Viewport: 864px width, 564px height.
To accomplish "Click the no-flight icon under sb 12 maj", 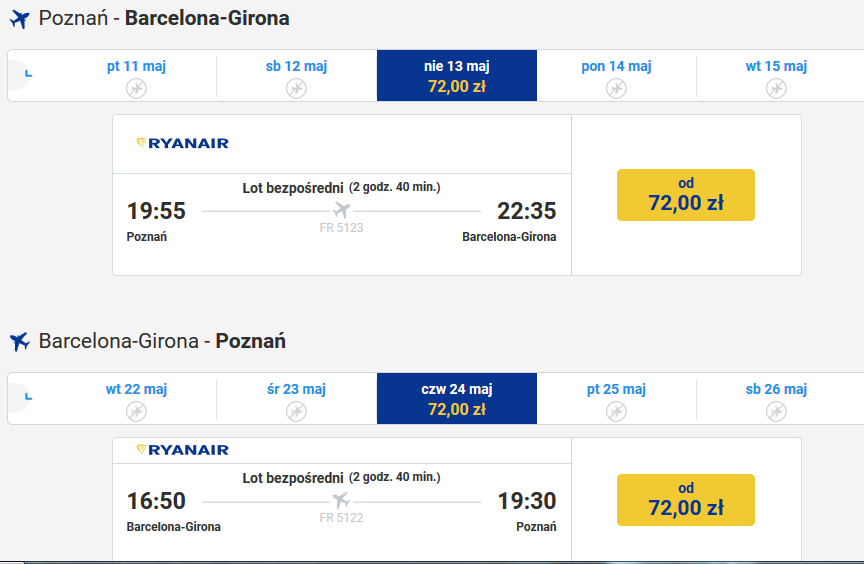I will pos(296,88).
